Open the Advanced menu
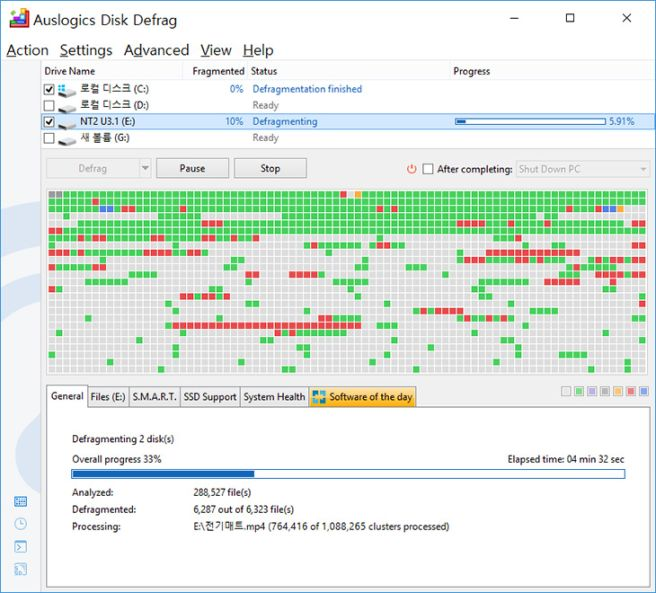Screen dimensions: 656x593 pyautogui.click(x=156, y=50)
